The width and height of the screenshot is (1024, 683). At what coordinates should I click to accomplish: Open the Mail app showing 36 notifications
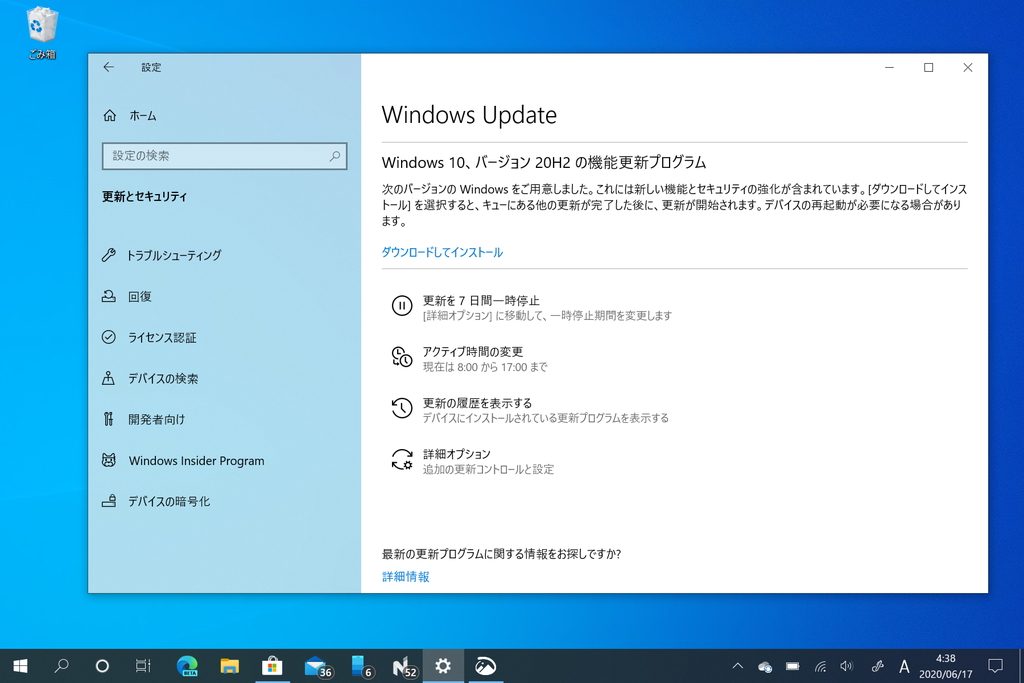click(x=316, y=665)
